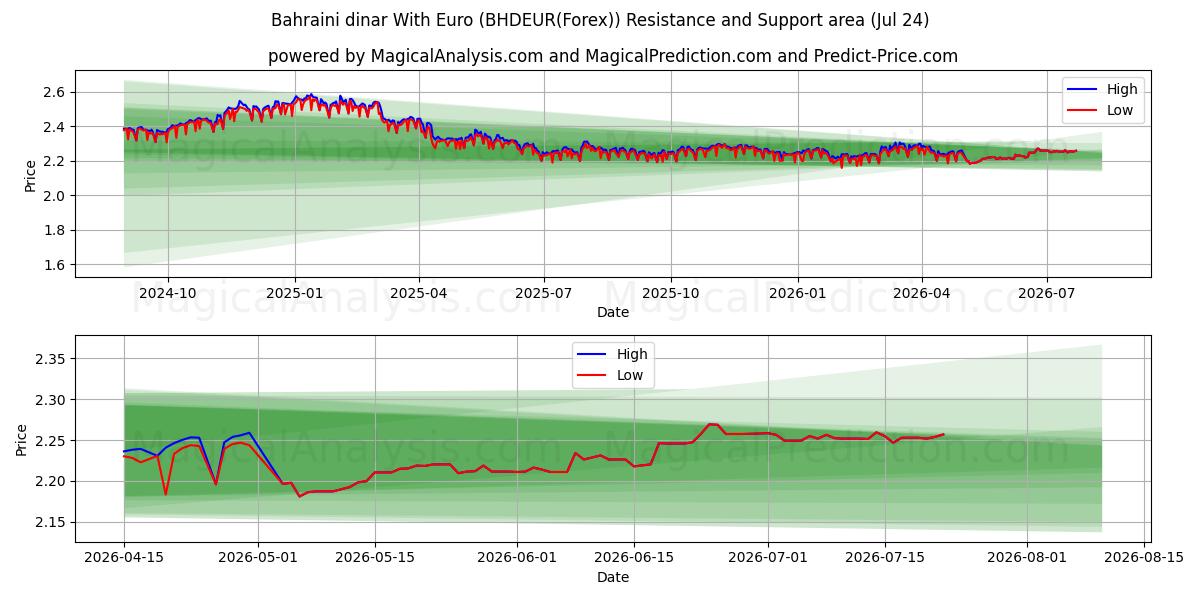
Task: Click 'High' in the bottom chart legend
Action: (632, 354)
